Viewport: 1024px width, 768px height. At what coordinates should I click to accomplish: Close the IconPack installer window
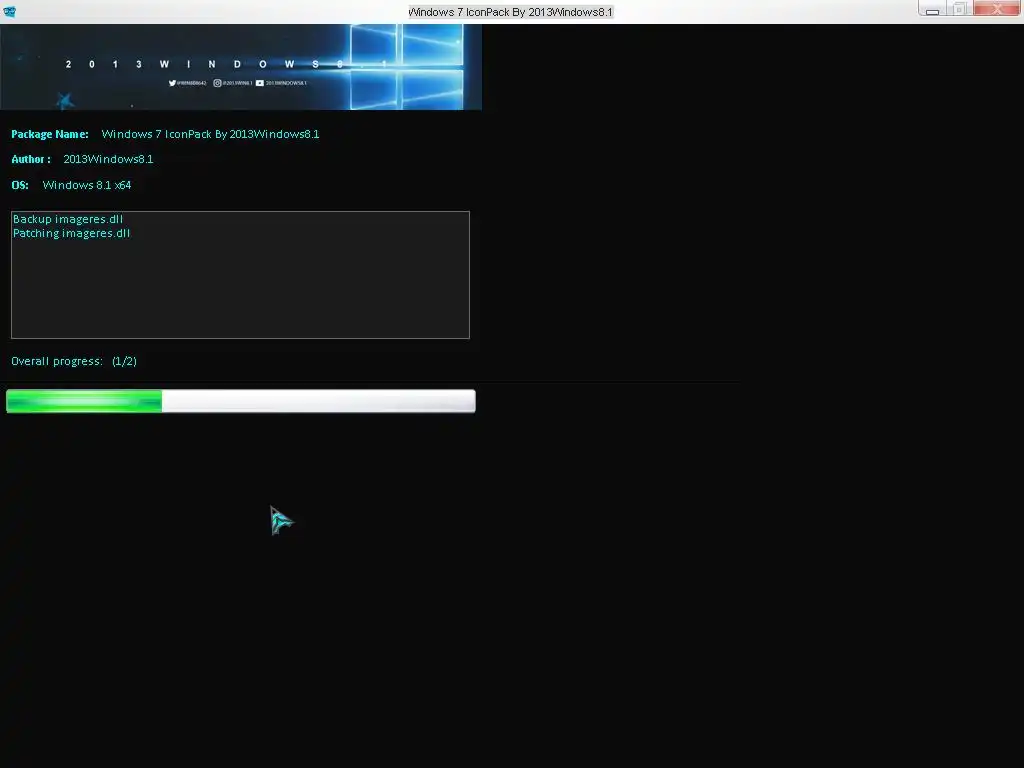(997, 8)
